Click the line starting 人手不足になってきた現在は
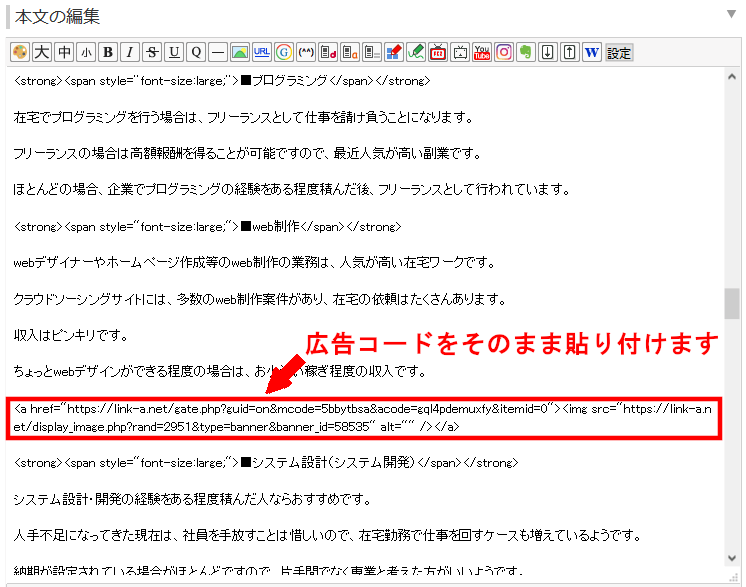The width and height of the screenshot is (746, 587). [327, 536]
